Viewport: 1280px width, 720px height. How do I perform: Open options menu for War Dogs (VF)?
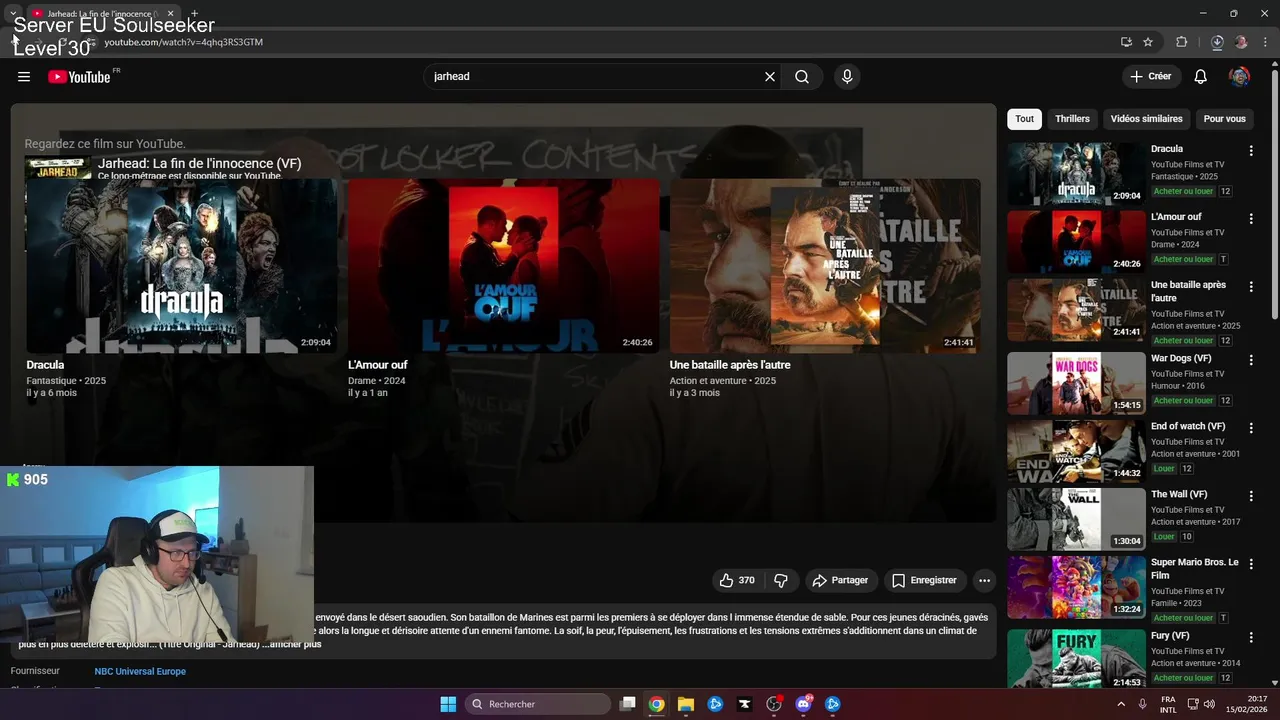point(1251,360)
